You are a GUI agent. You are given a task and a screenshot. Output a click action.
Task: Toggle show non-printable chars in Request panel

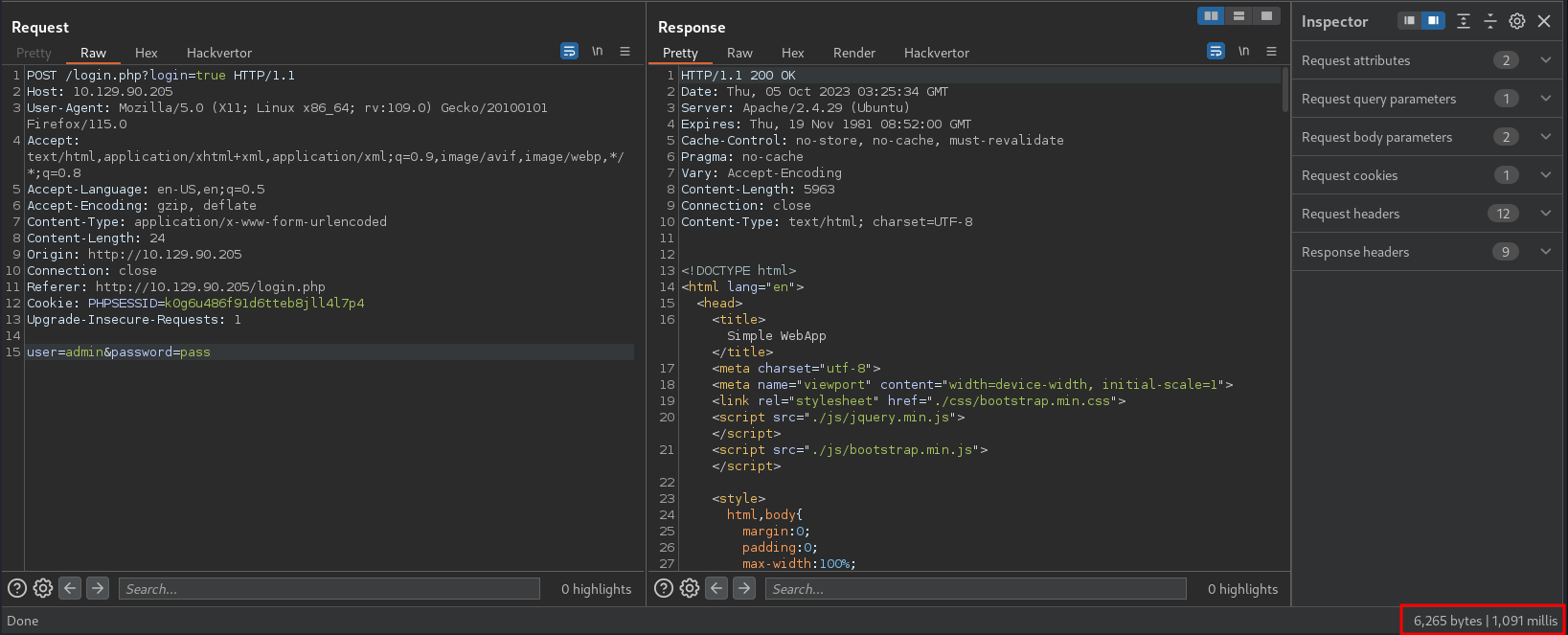[597, 52]
